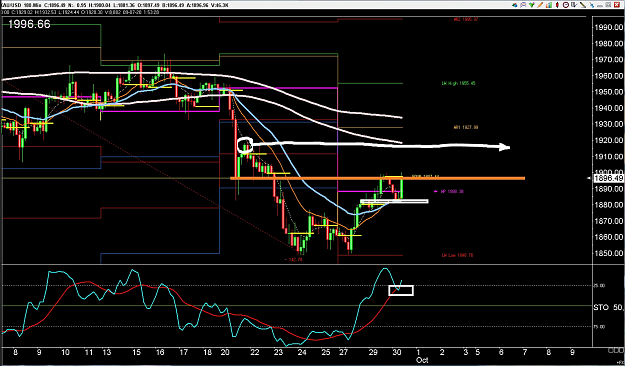The height and width of the screenshot is (366, 625).
Task: Click the current price marker 1896.49
Action: [x=608, y=178]
